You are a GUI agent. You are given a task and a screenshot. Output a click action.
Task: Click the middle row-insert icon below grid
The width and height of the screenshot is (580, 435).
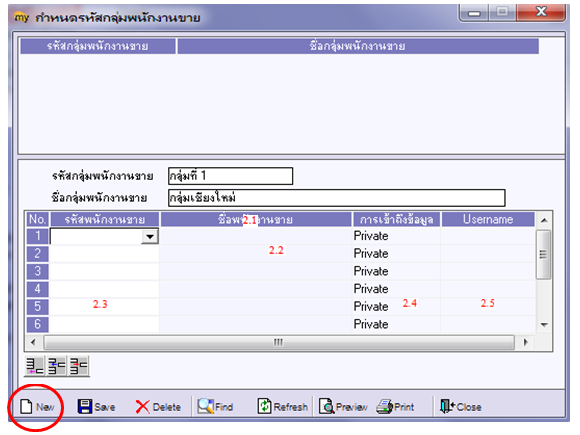57,366
